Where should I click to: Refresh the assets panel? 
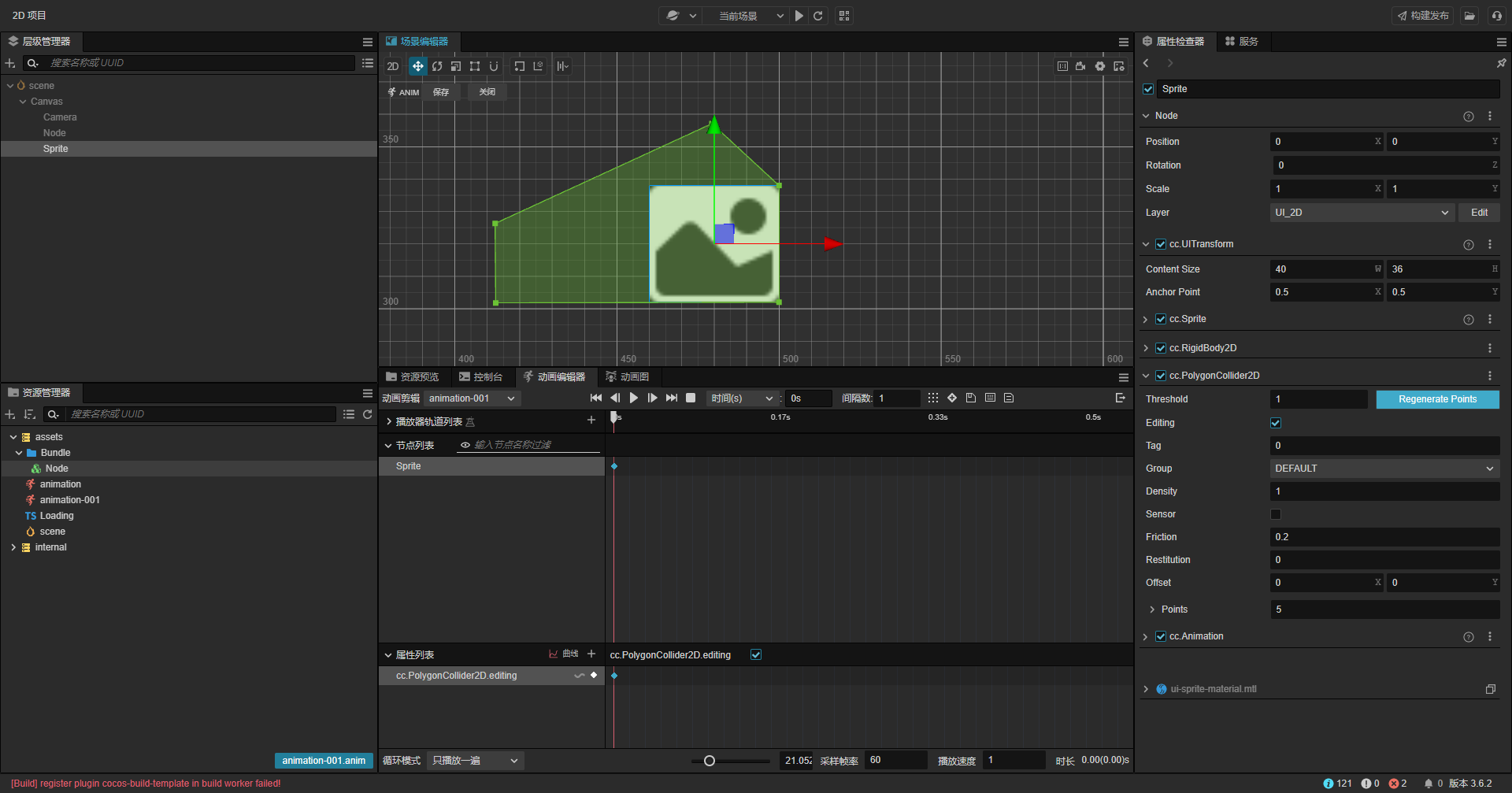[x=367, y=414]
